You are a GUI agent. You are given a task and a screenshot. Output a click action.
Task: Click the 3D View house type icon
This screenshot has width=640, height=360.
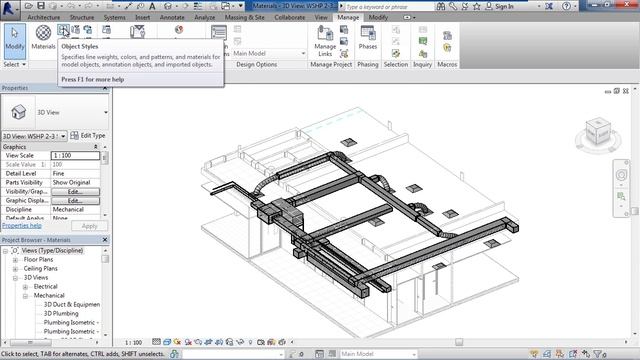[18, 112]
